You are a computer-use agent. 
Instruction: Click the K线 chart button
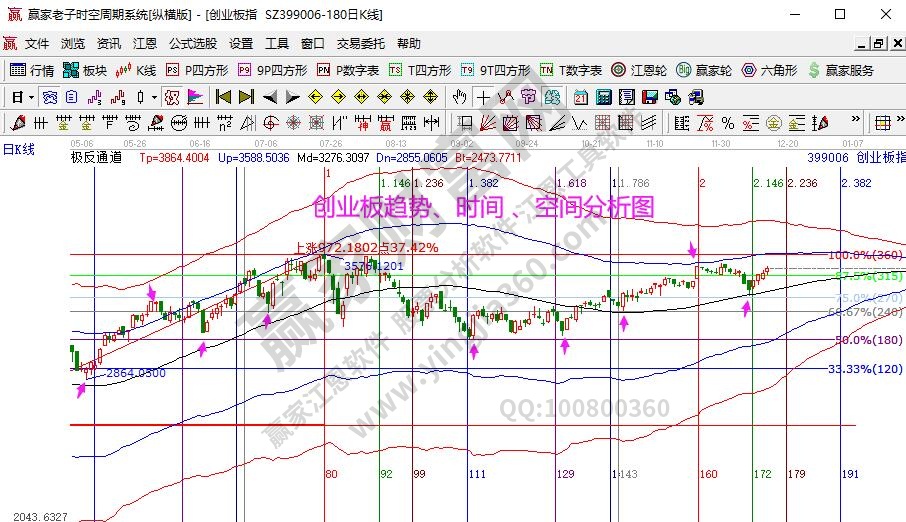tap(136, 70)
